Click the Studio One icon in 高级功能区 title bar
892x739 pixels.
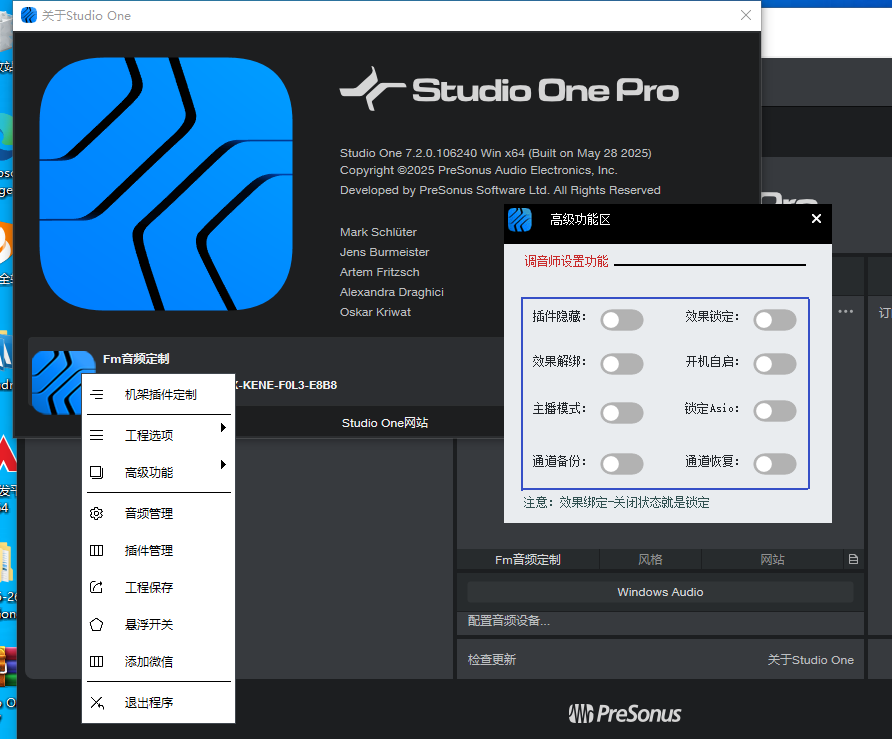[519, 220]
